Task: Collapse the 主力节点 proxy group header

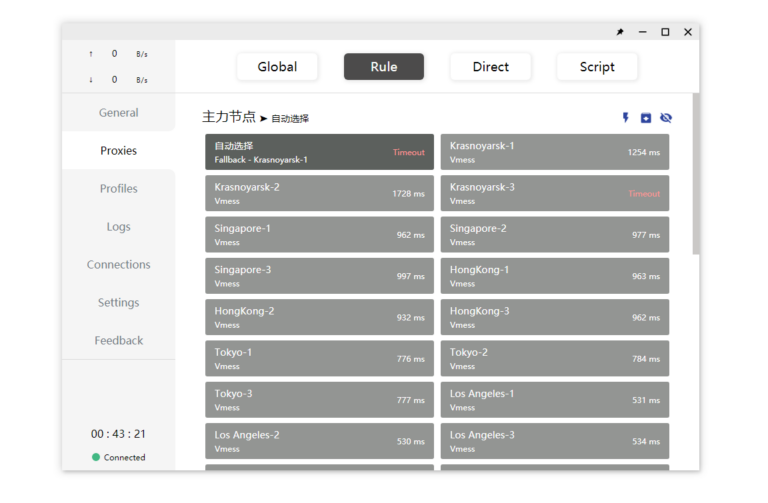Action: point(229,117)
